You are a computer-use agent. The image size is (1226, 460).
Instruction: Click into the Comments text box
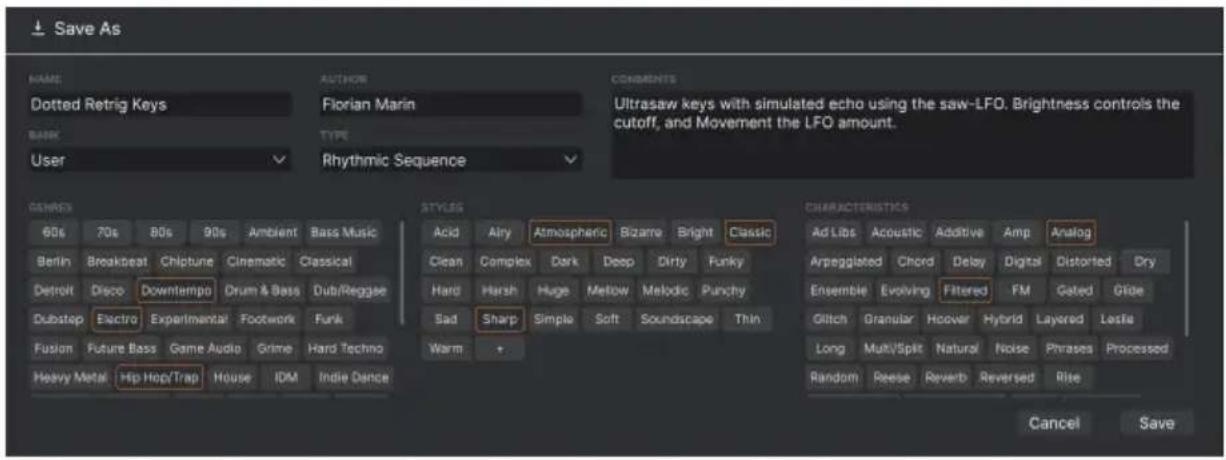902,135
